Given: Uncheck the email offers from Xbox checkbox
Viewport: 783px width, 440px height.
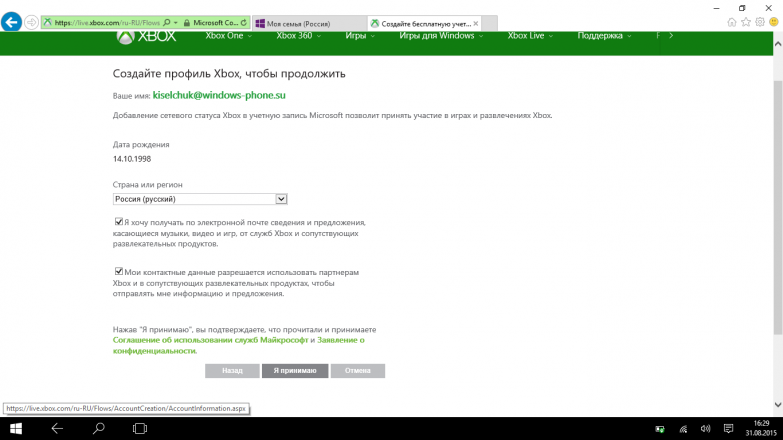Looking at the screenshot, I should (119, 222).
